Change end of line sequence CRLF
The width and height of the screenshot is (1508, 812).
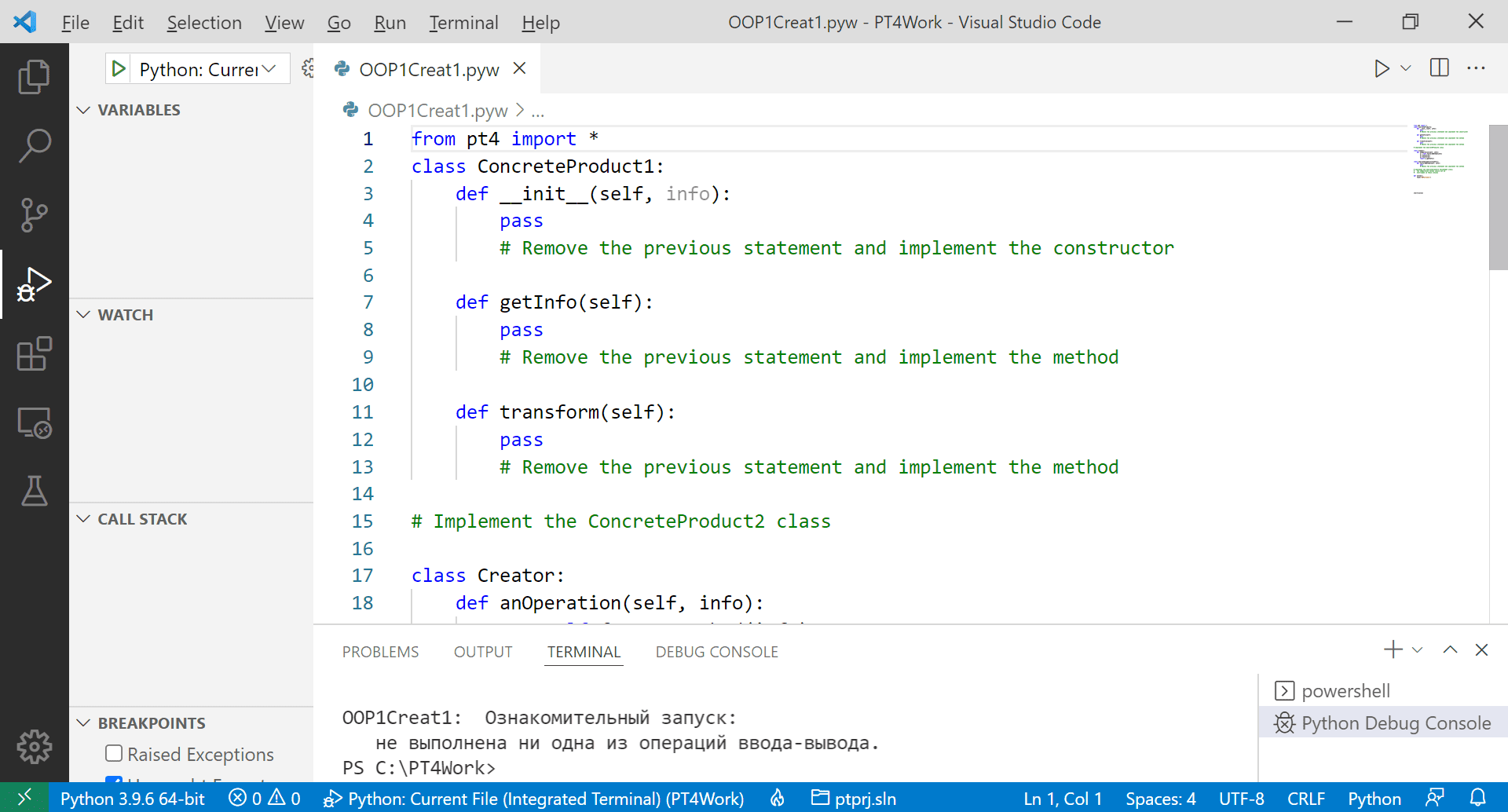(1306, 798)
